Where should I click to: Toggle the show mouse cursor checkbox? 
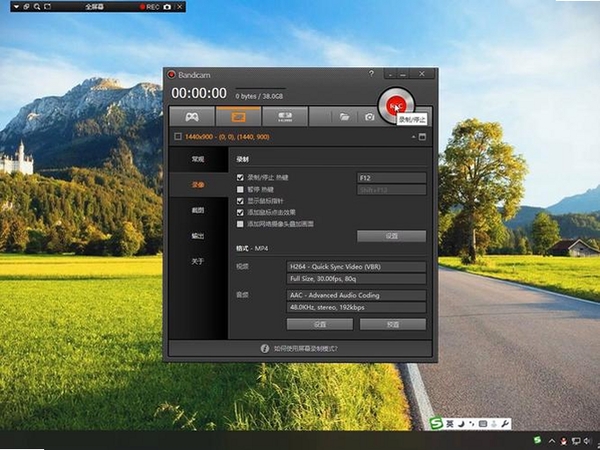[x=240, y=201]
